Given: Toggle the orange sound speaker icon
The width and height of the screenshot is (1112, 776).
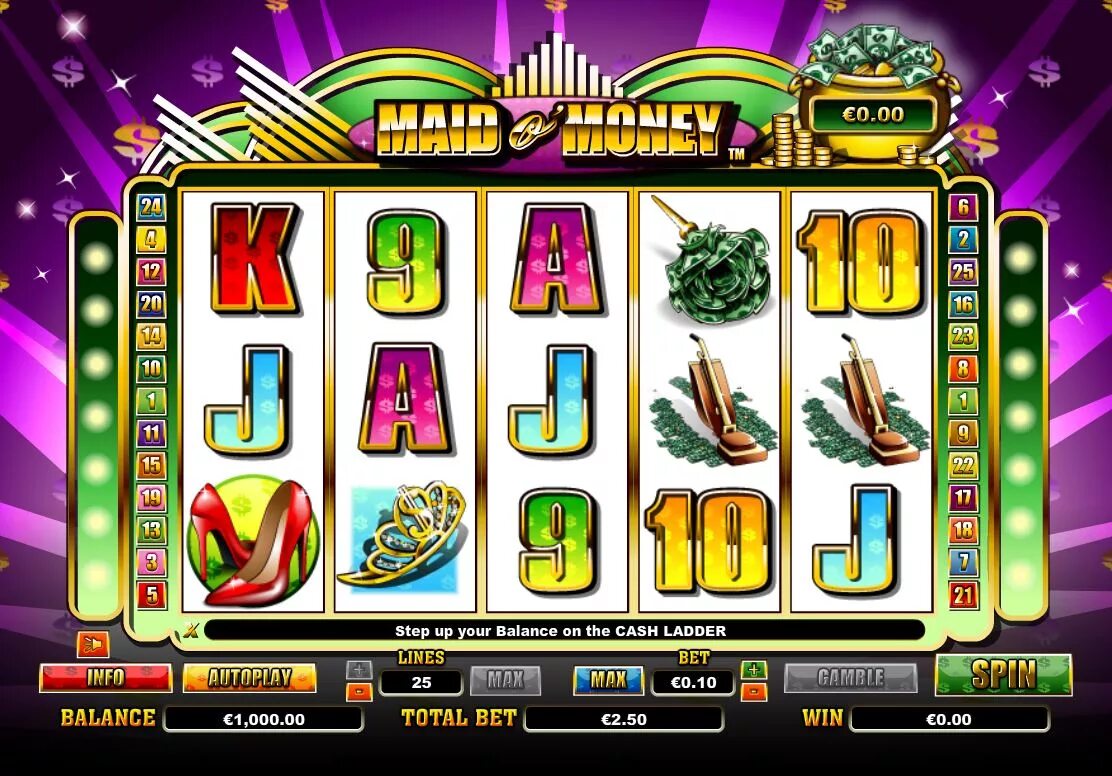Looking at the screenshot, I should (x=93, y=644).
